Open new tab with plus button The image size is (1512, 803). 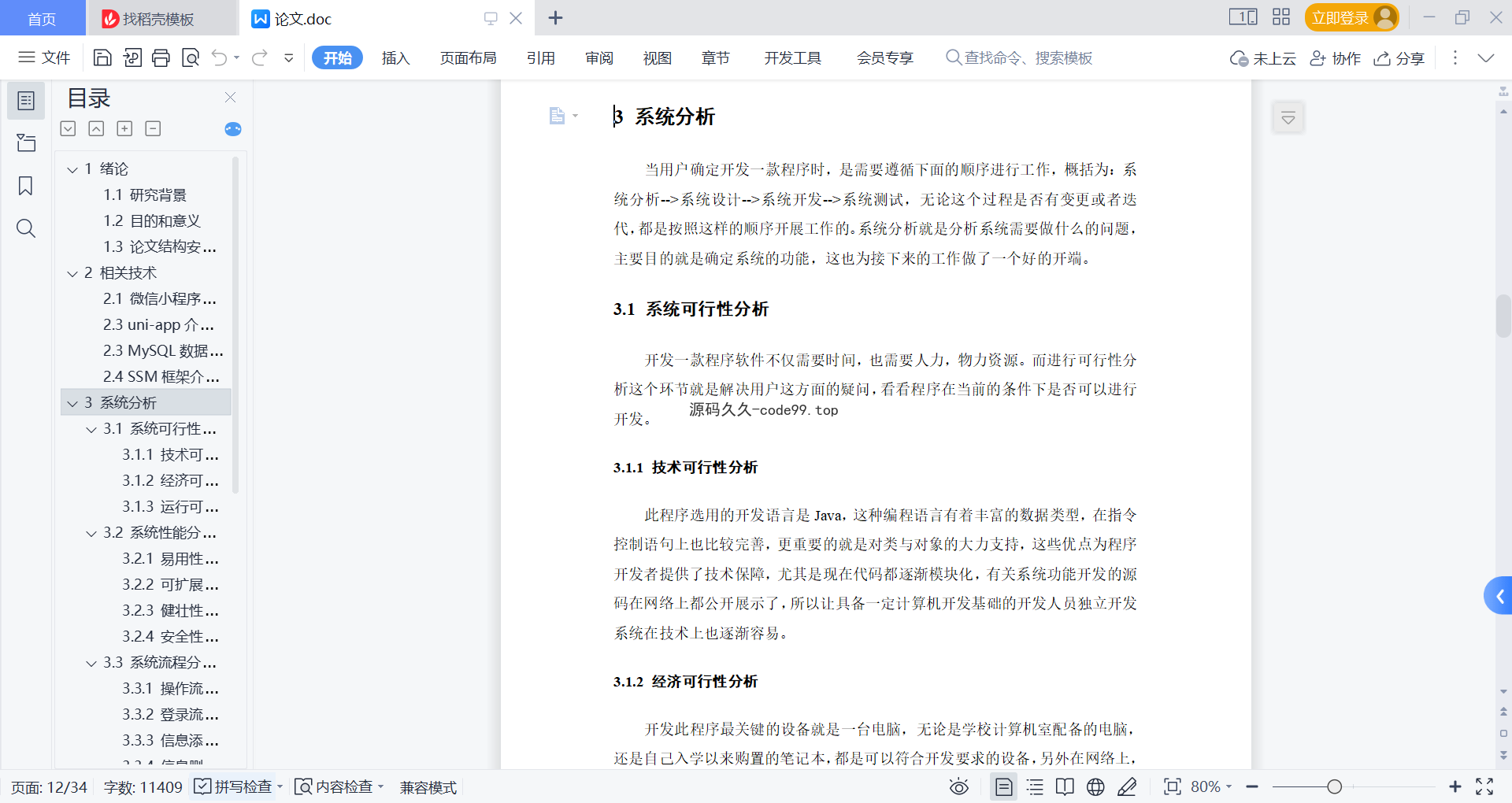[555, 18]
